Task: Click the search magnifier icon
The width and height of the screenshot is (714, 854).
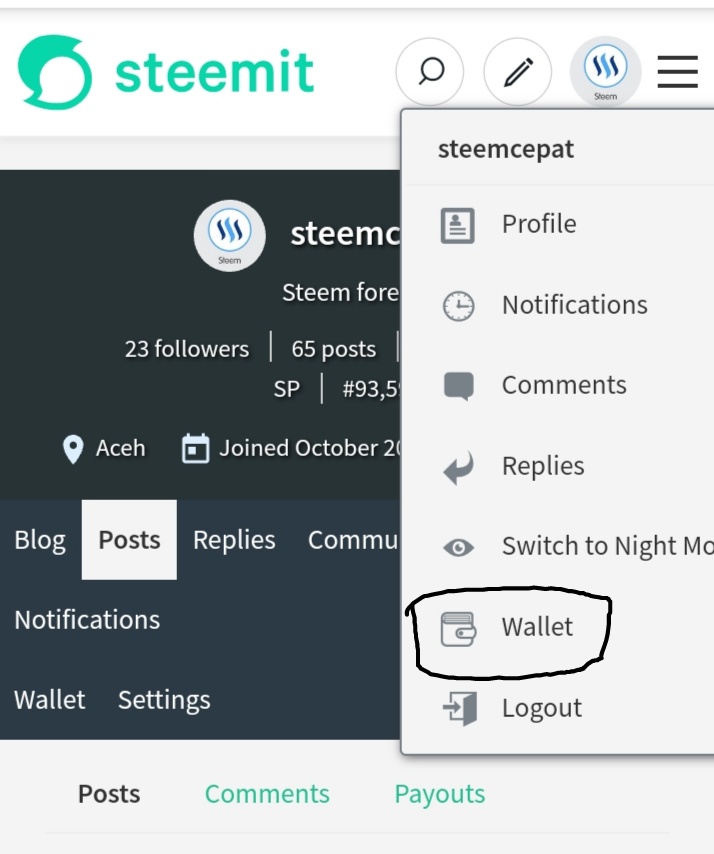Action: pos(430,71)
